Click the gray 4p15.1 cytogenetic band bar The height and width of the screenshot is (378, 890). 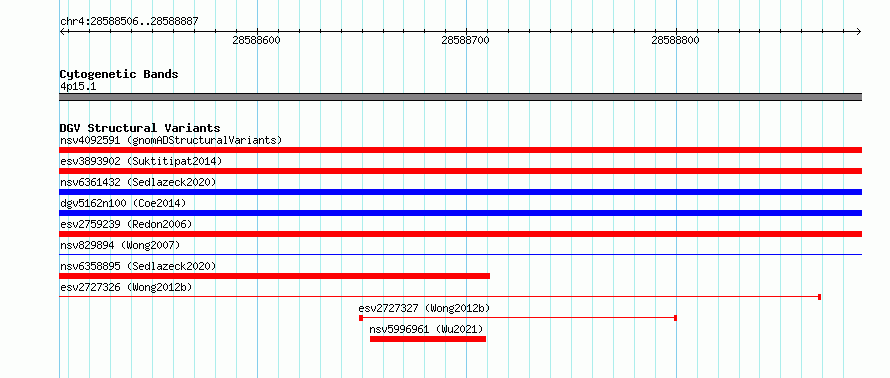pos(460,97)
